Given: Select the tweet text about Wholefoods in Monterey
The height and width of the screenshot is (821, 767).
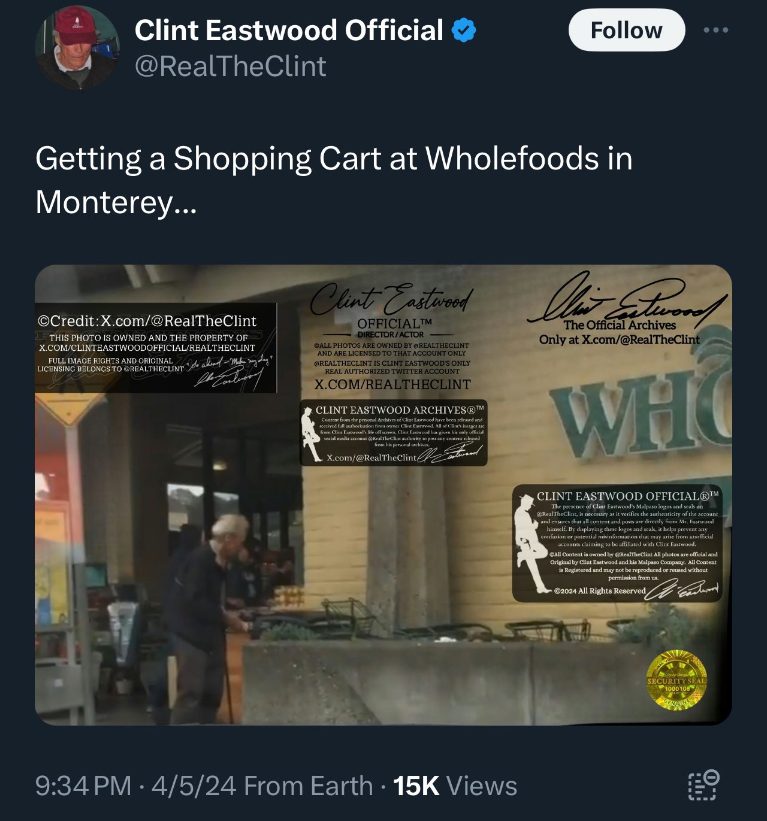Looking at the screenshot, I should [x=334, y=180].
